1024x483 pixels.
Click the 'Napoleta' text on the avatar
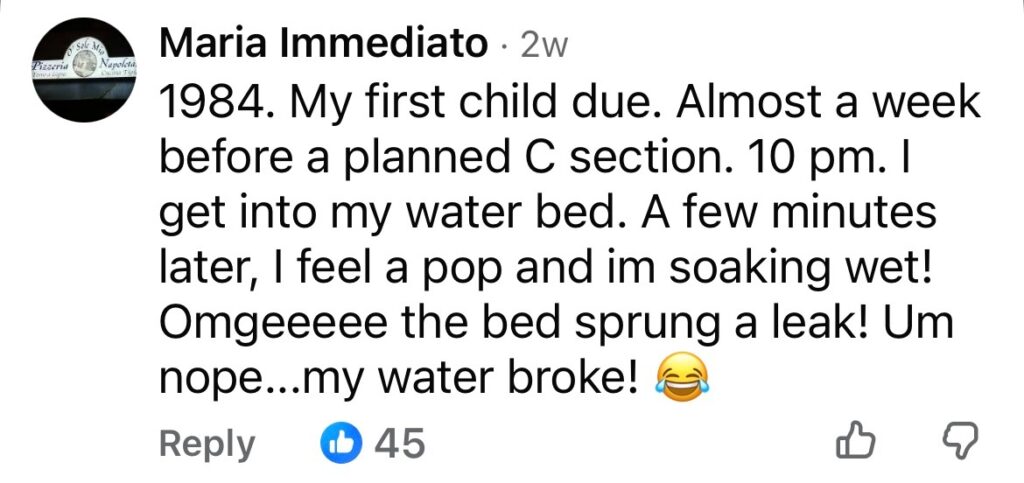(x=117, y=63)
